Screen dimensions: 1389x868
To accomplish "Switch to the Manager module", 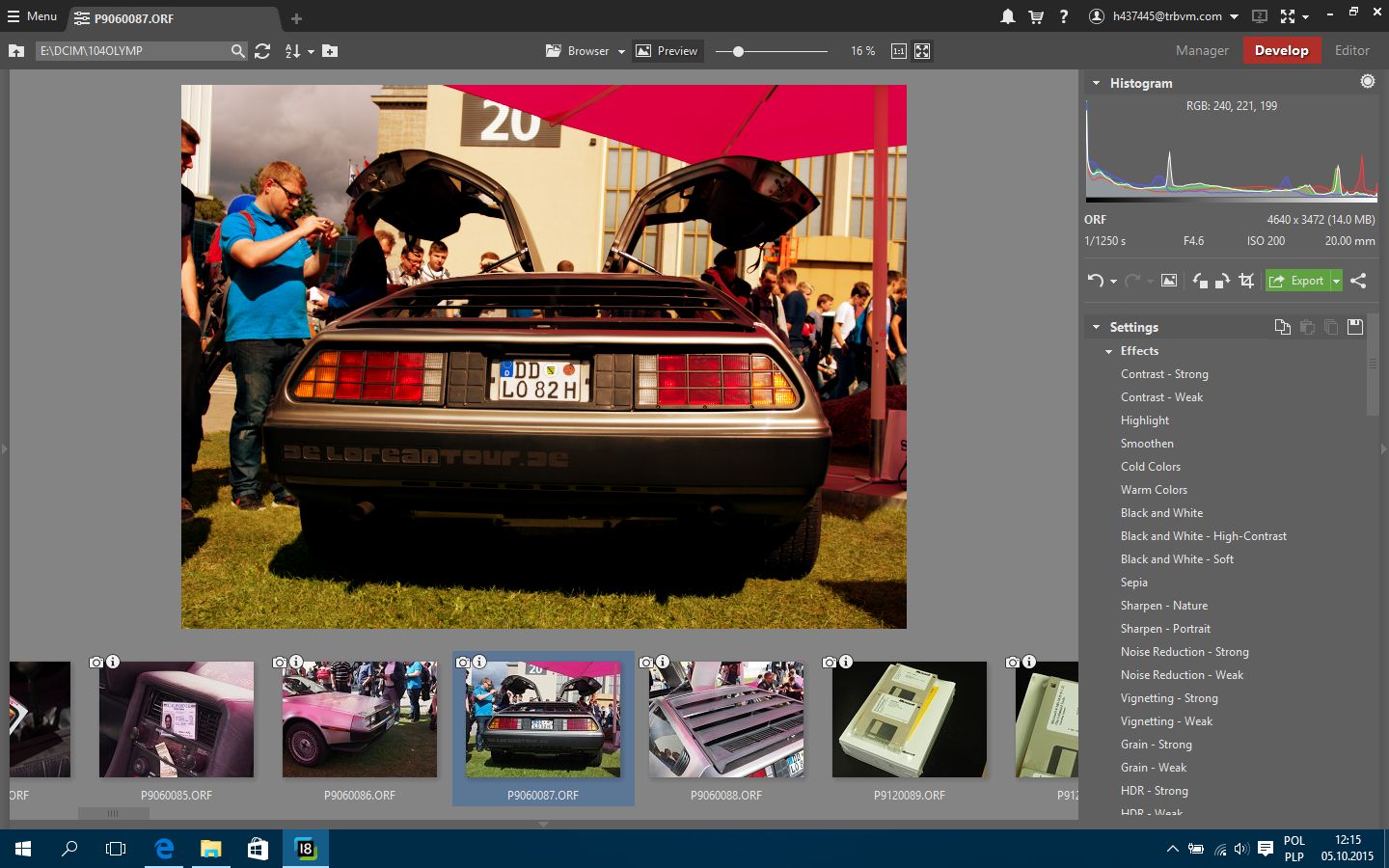I will pyautogui.click(x=1202, y=50).
